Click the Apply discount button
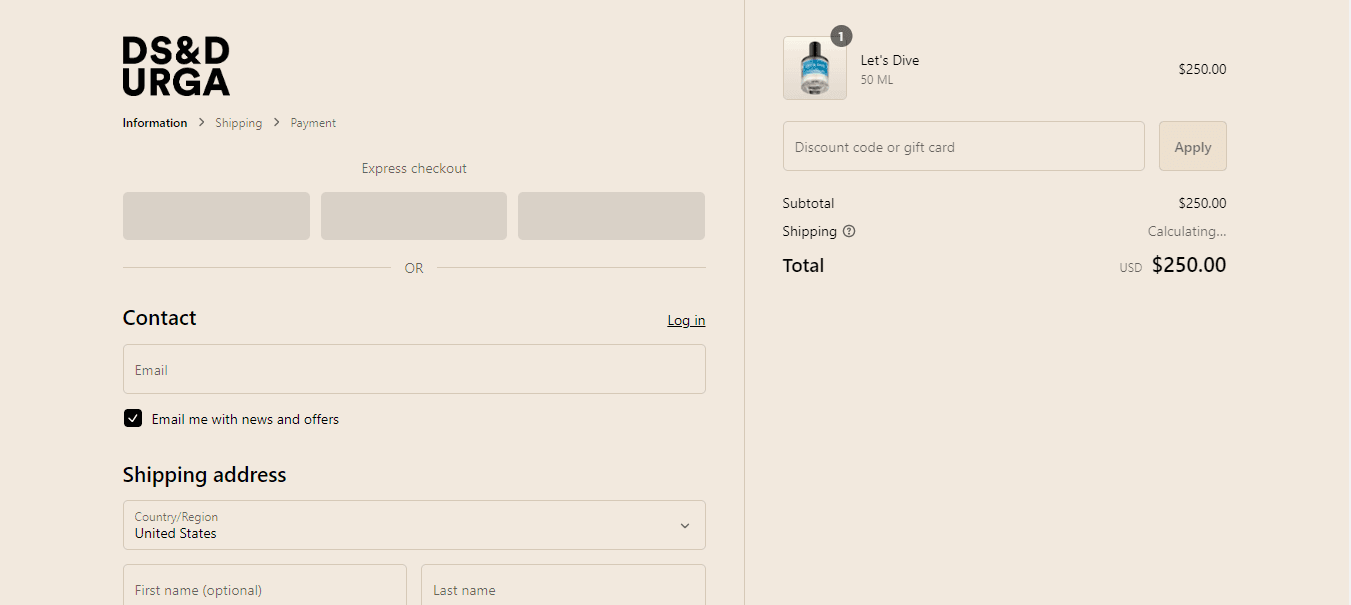 tap(1193, 146)
